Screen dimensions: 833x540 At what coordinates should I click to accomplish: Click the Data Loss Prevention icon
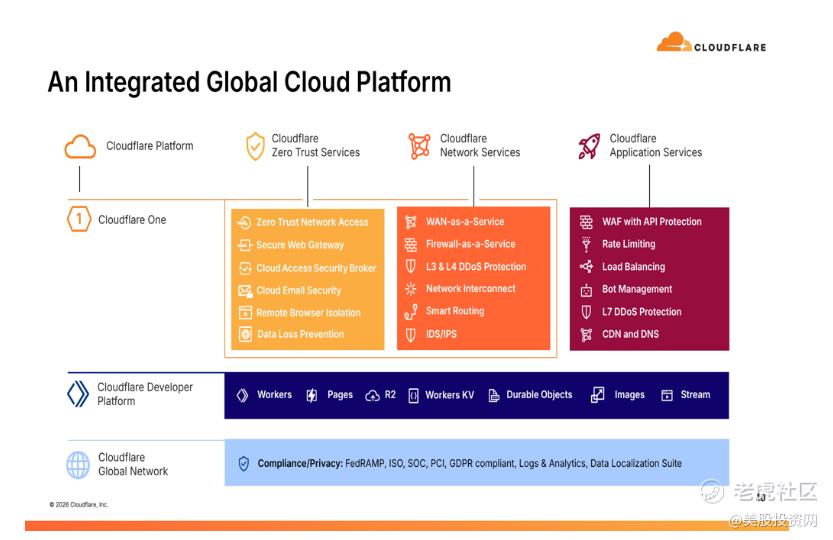[245, 334]
